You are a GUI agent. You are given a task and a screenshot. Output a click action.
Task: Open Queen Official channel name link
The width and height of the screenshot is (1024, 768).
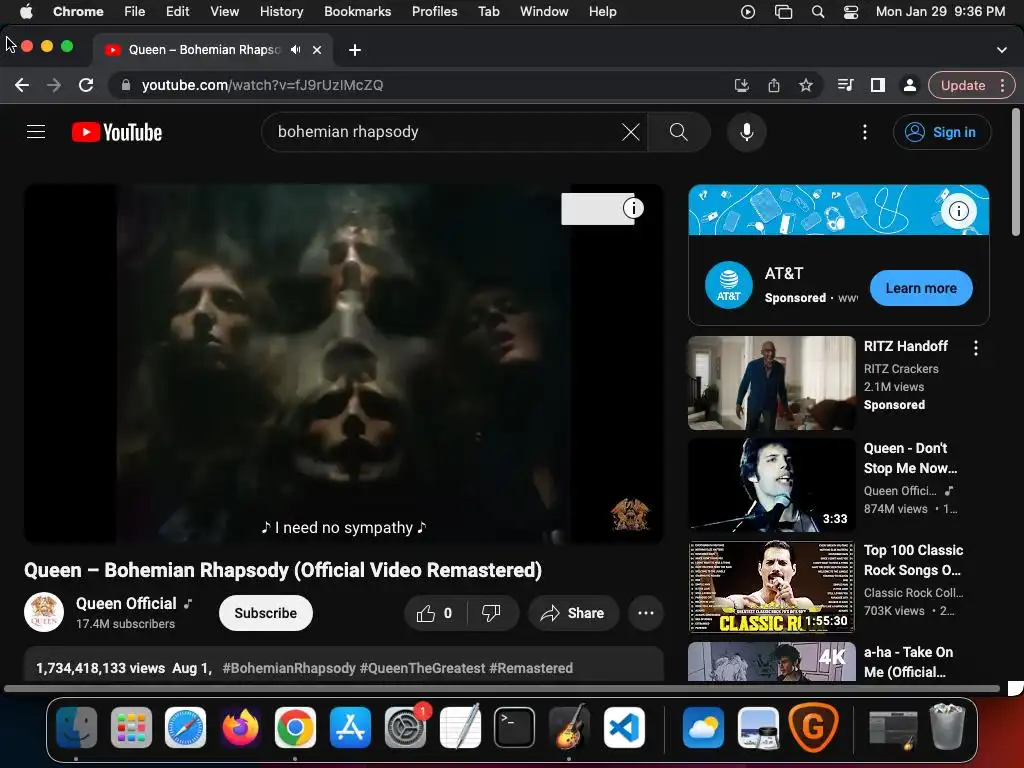pos(126,603)
